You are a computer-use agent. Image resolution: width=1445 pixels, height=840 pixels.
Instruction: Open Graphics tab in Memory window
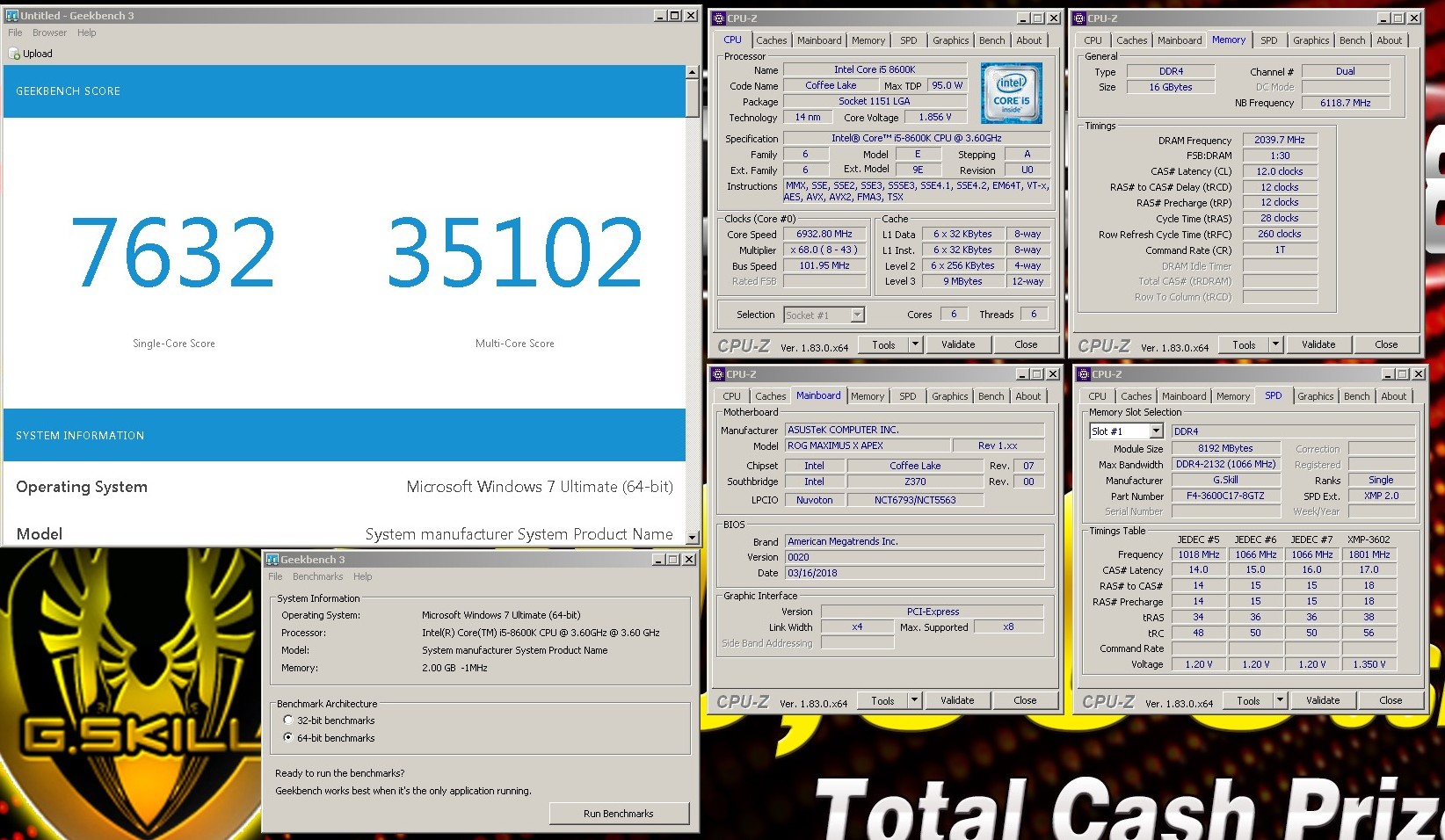[x=1311, y=40]
